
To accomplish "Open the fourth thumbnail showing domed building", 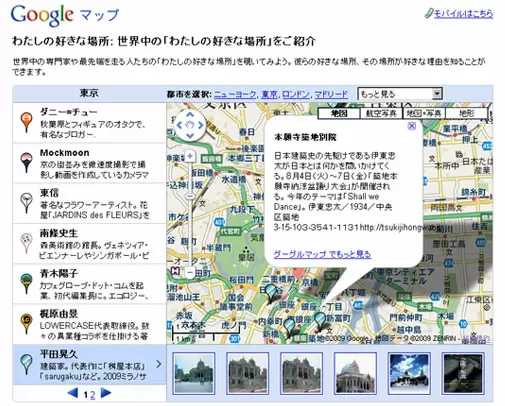I will (x=356, y=373).
